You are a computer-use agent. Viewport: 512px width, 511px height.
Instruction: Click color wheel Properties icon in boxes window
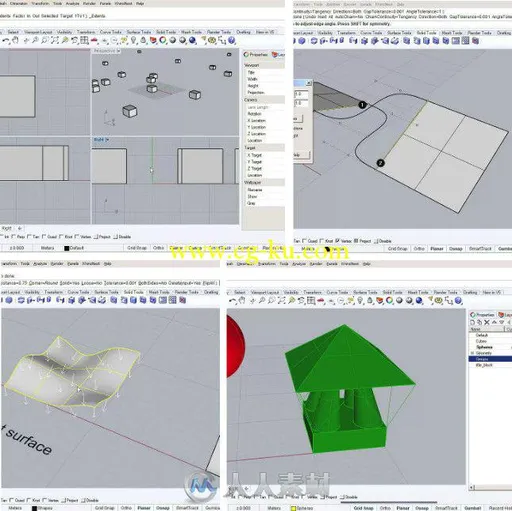(163, 41)
